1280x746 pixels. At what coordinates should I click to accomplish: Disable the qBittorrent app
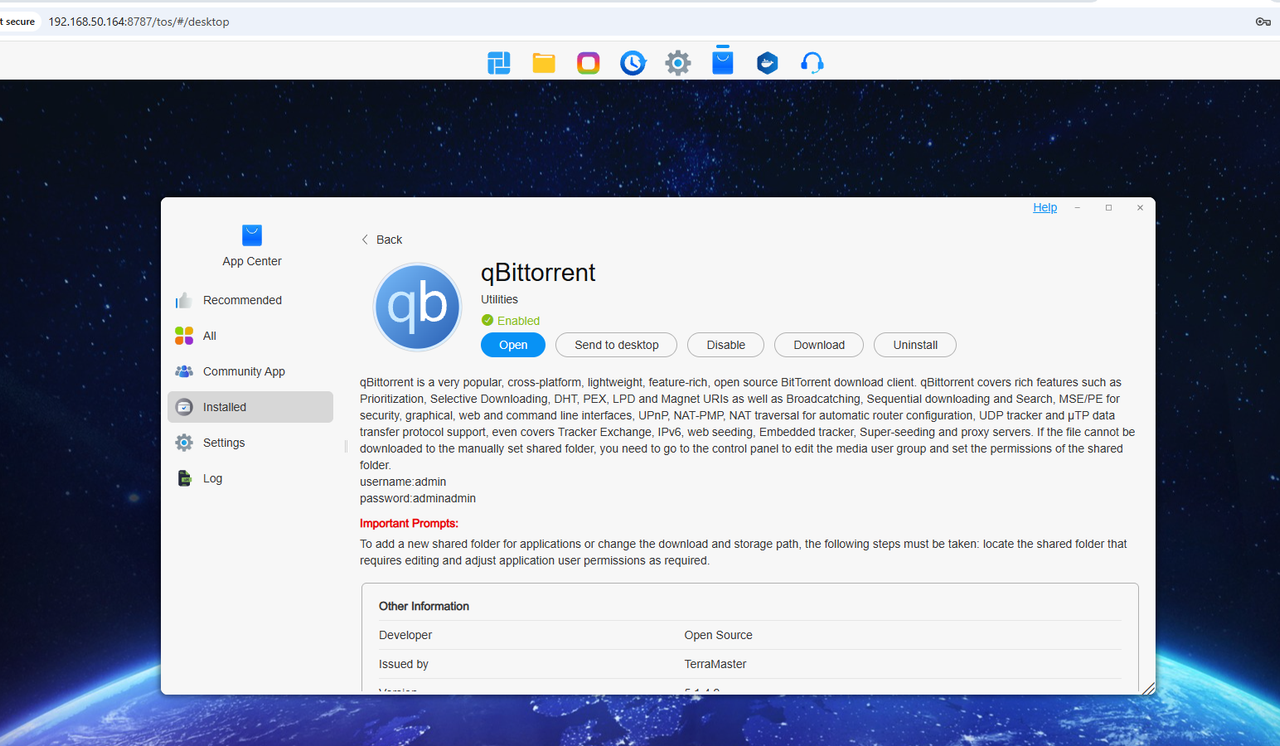tap(726, 345)
